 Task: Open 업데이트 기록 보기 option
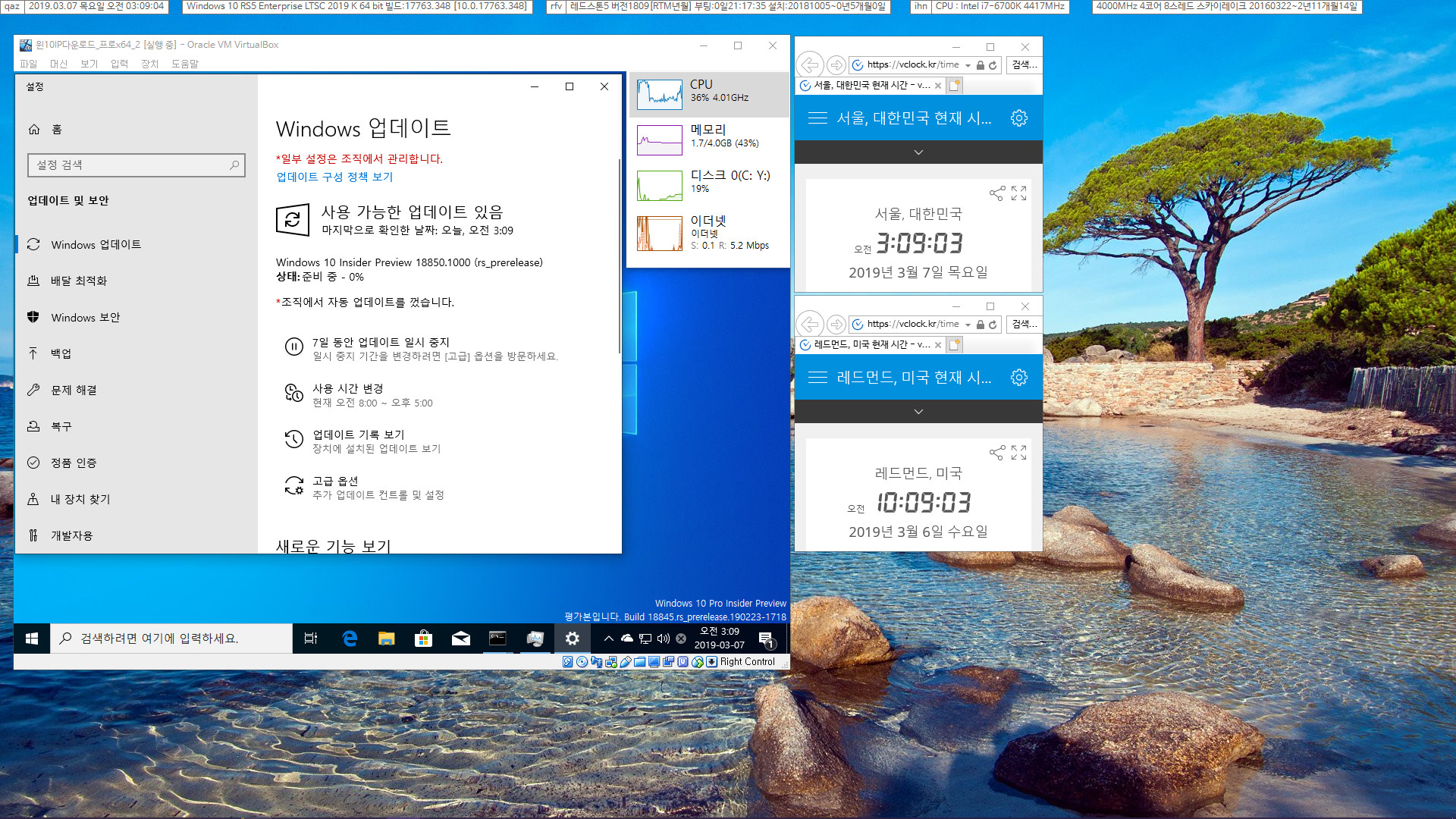[x=362, y=441]
